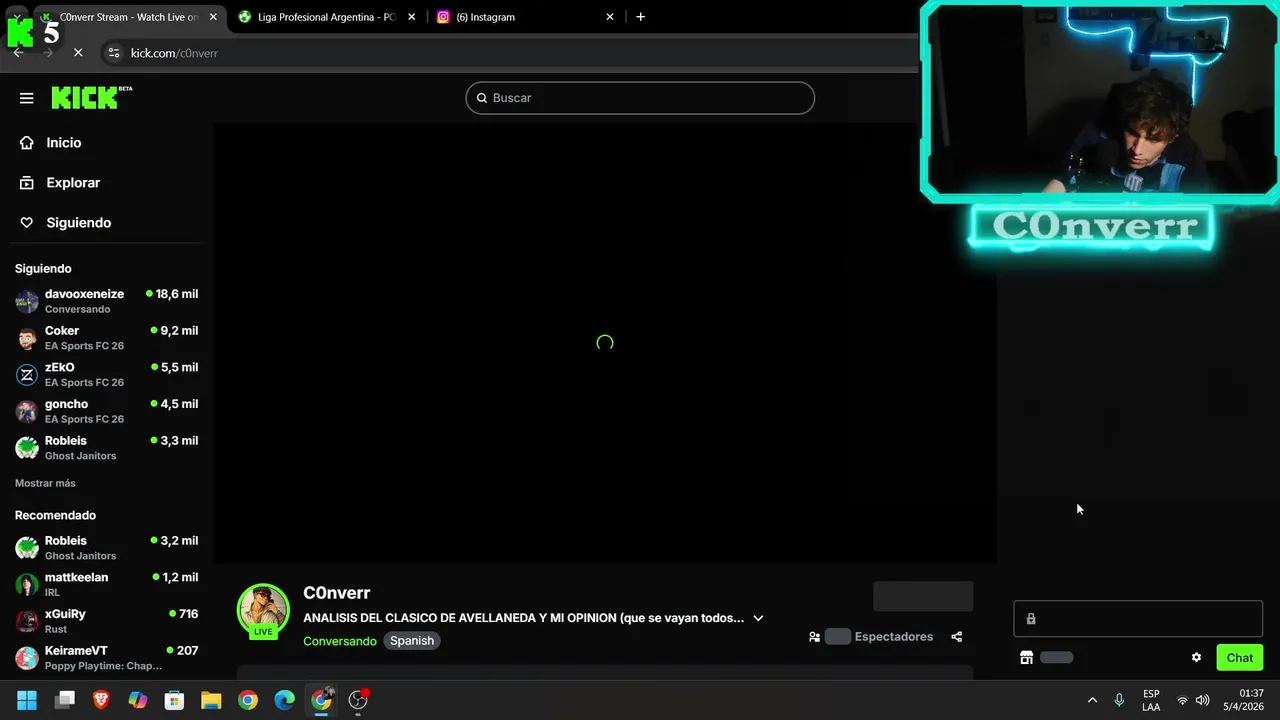The height and width of the screenshot is (720, 1280).
Task: Show hidden system tray icons
Action: (x=1092, y=700)
